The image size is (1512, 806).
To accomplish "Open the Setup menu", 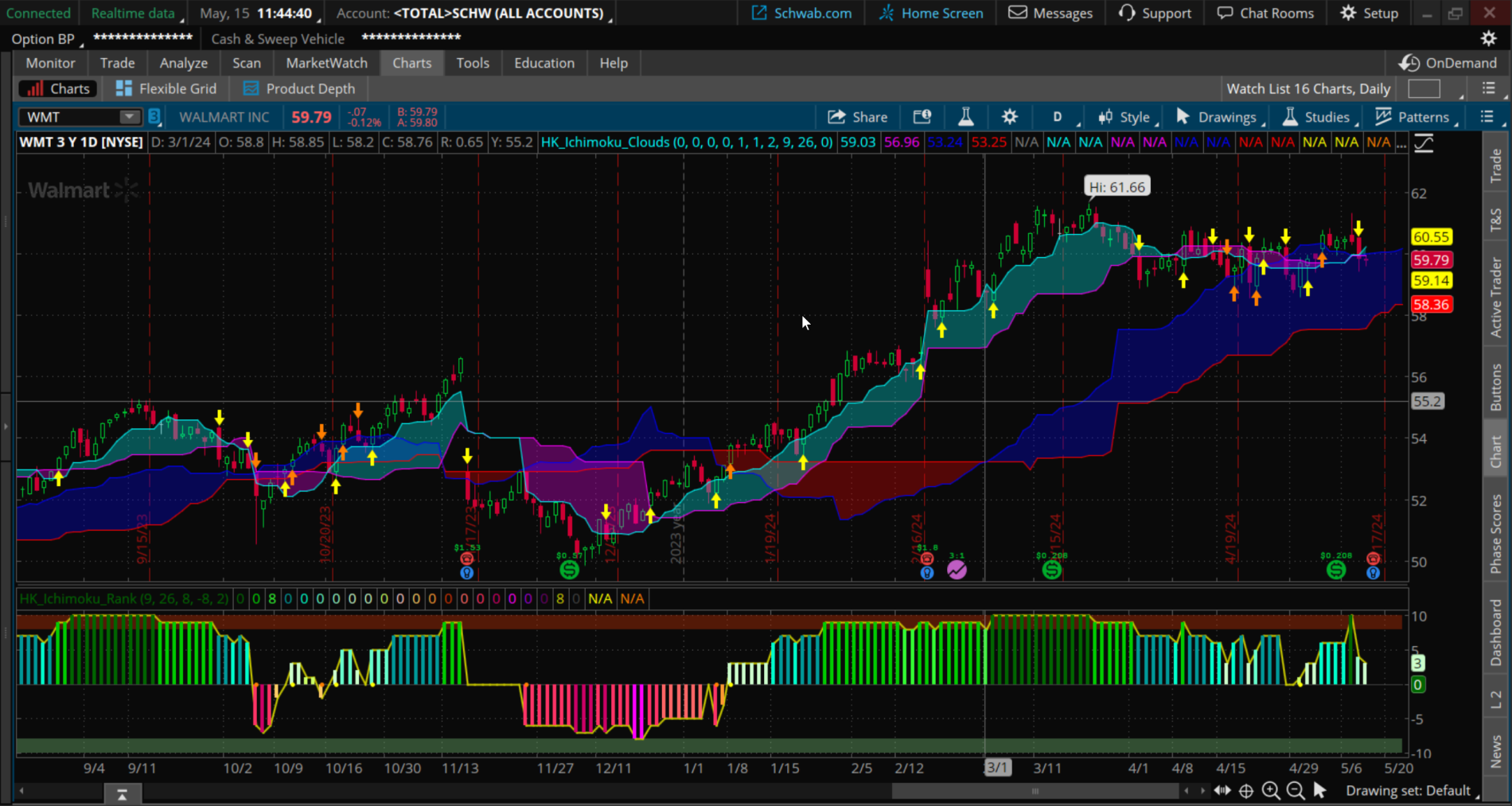I will (x=1369, y=13).
